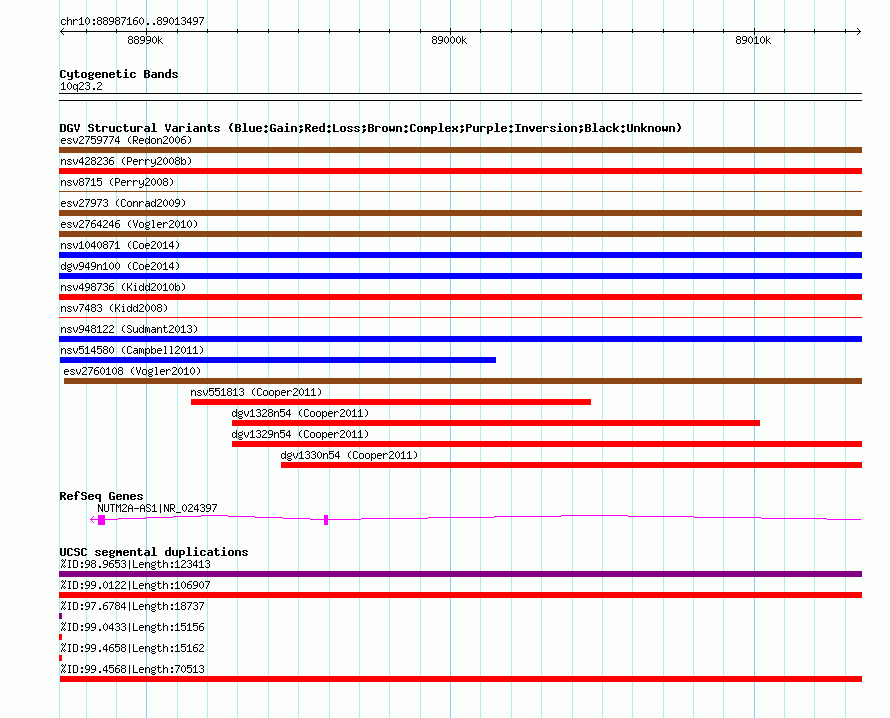This screenshot has width=890, height=718.
Task: Select the blue dgv949n100 gain bar
Action: tap(460, 276)
